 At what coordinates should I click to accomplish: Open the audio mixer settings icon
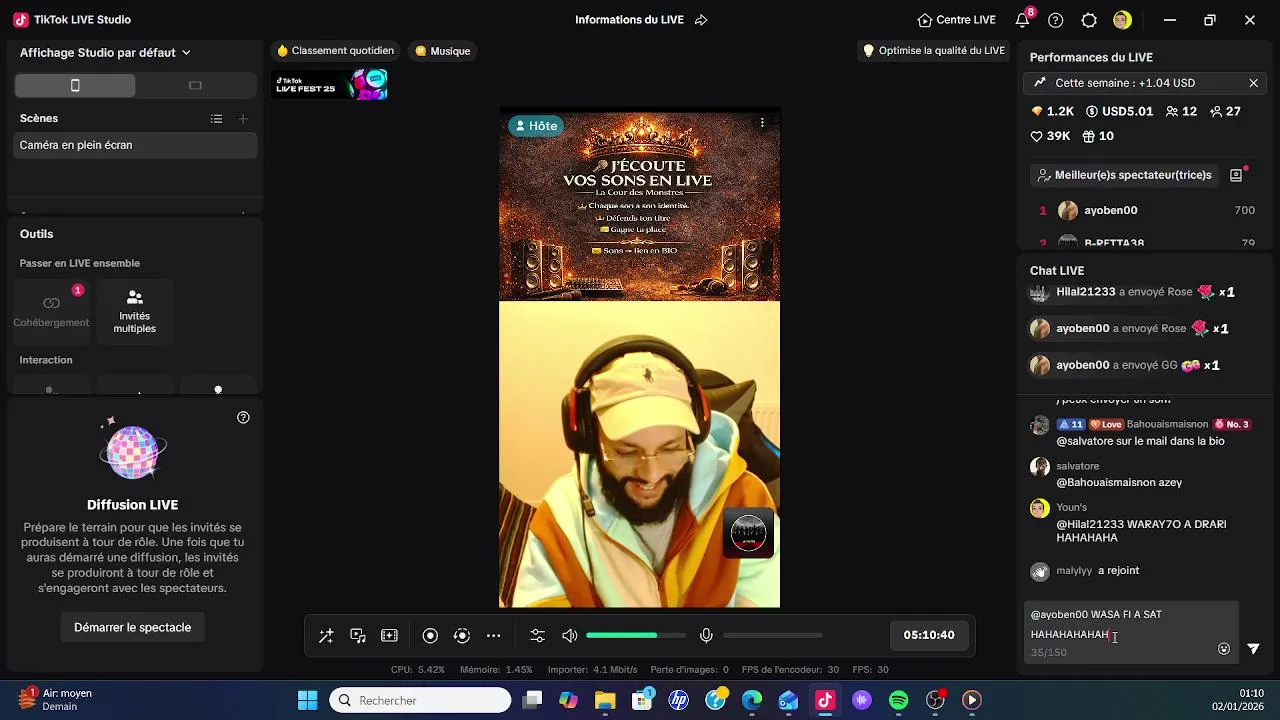538,636
